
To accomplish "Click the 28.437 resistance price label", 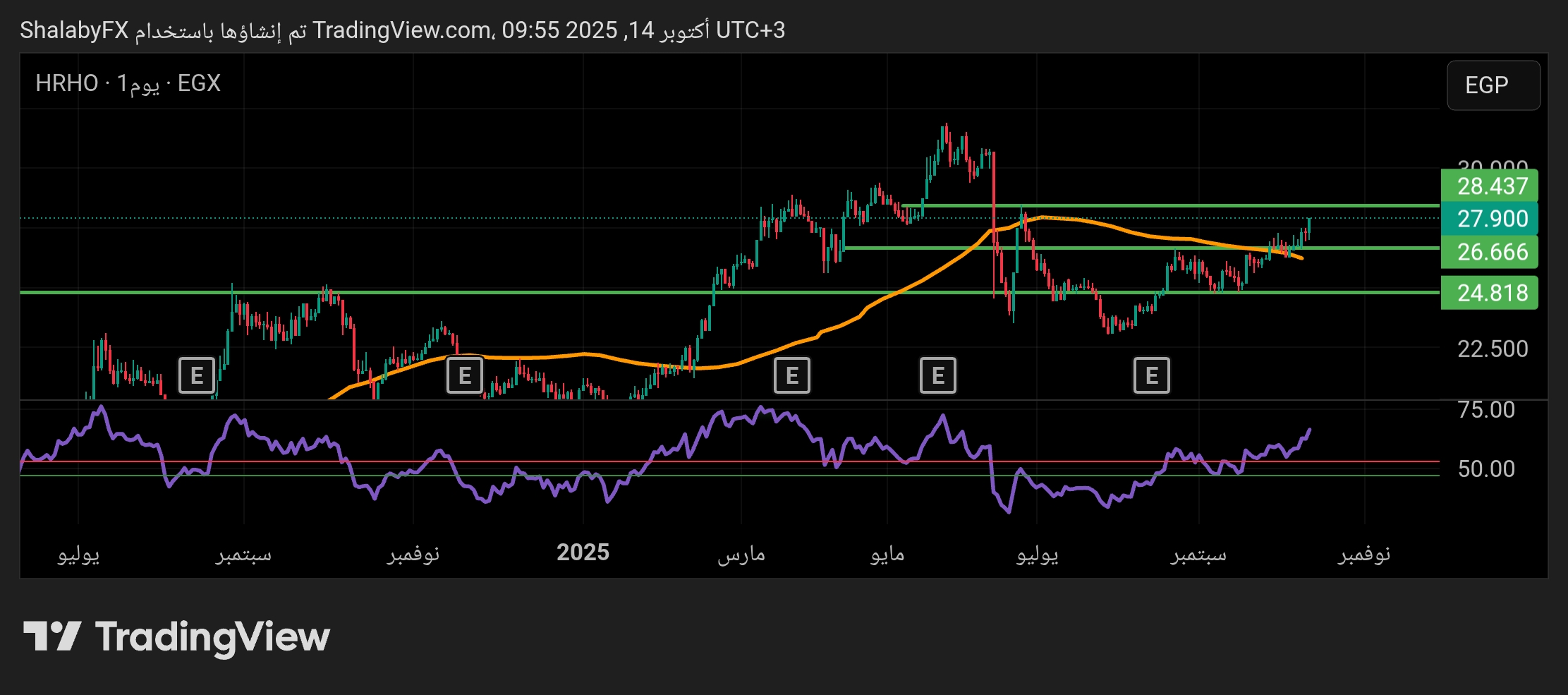I will pyautogui.click(x=1491, y=186).
